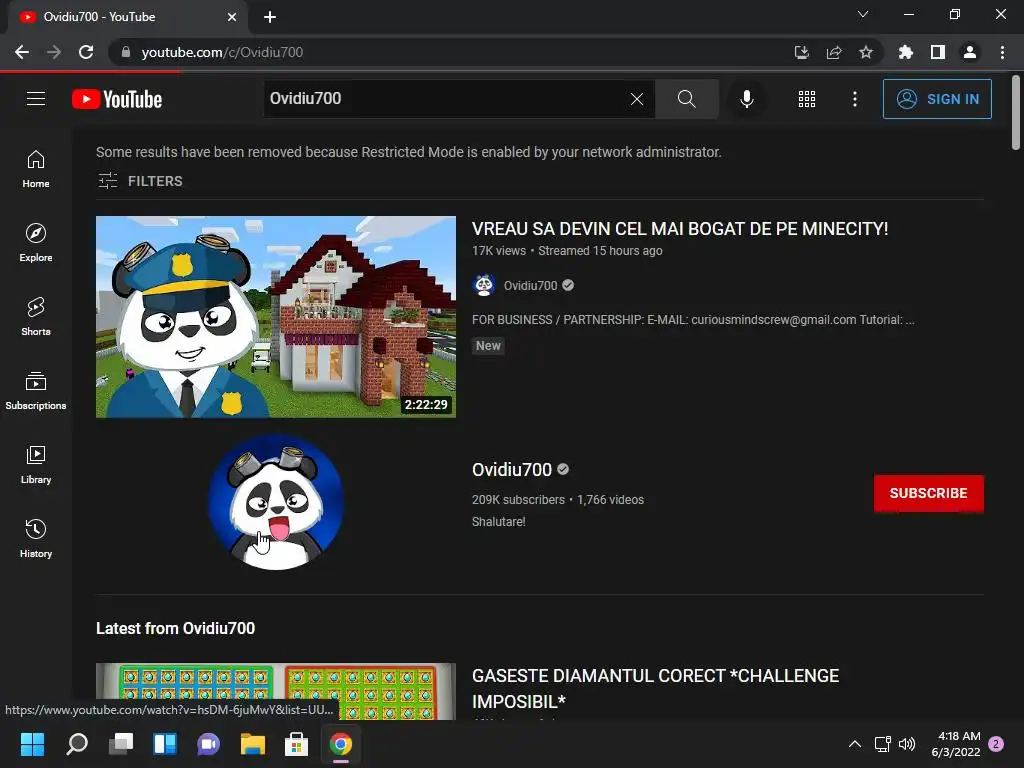Open Widgets on taskbar
1024x768 pixels.
click(165, 744)
